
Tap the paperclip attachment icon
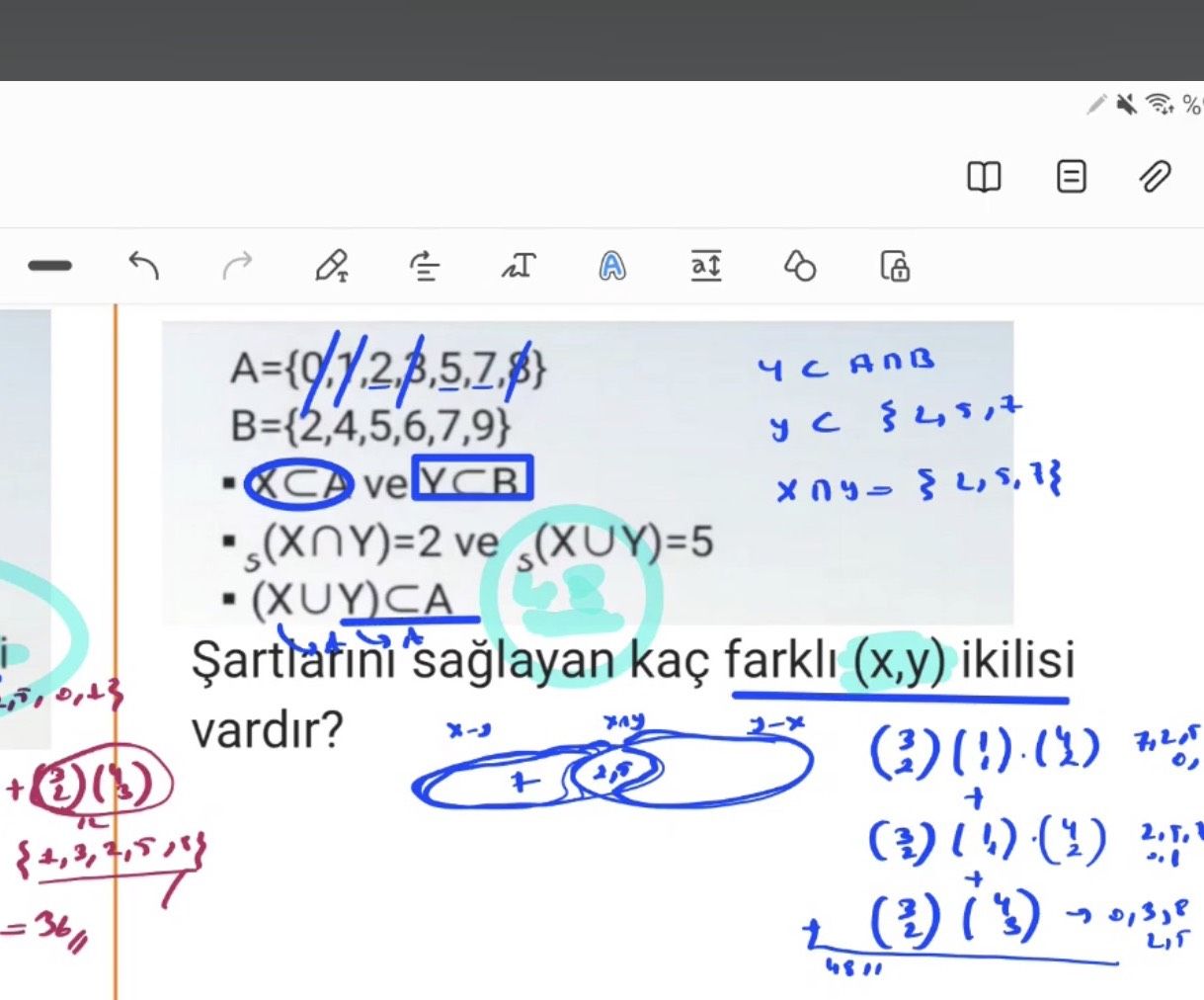coord(1155,177)
